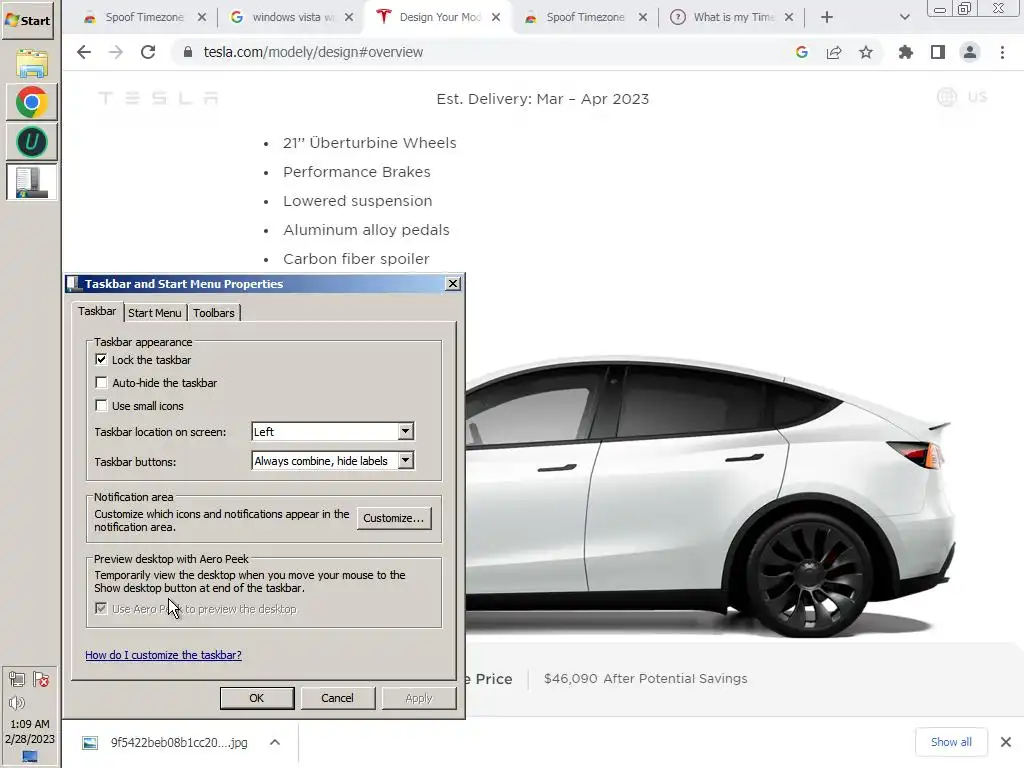Bookmark this page with the star

pos(866,52)
